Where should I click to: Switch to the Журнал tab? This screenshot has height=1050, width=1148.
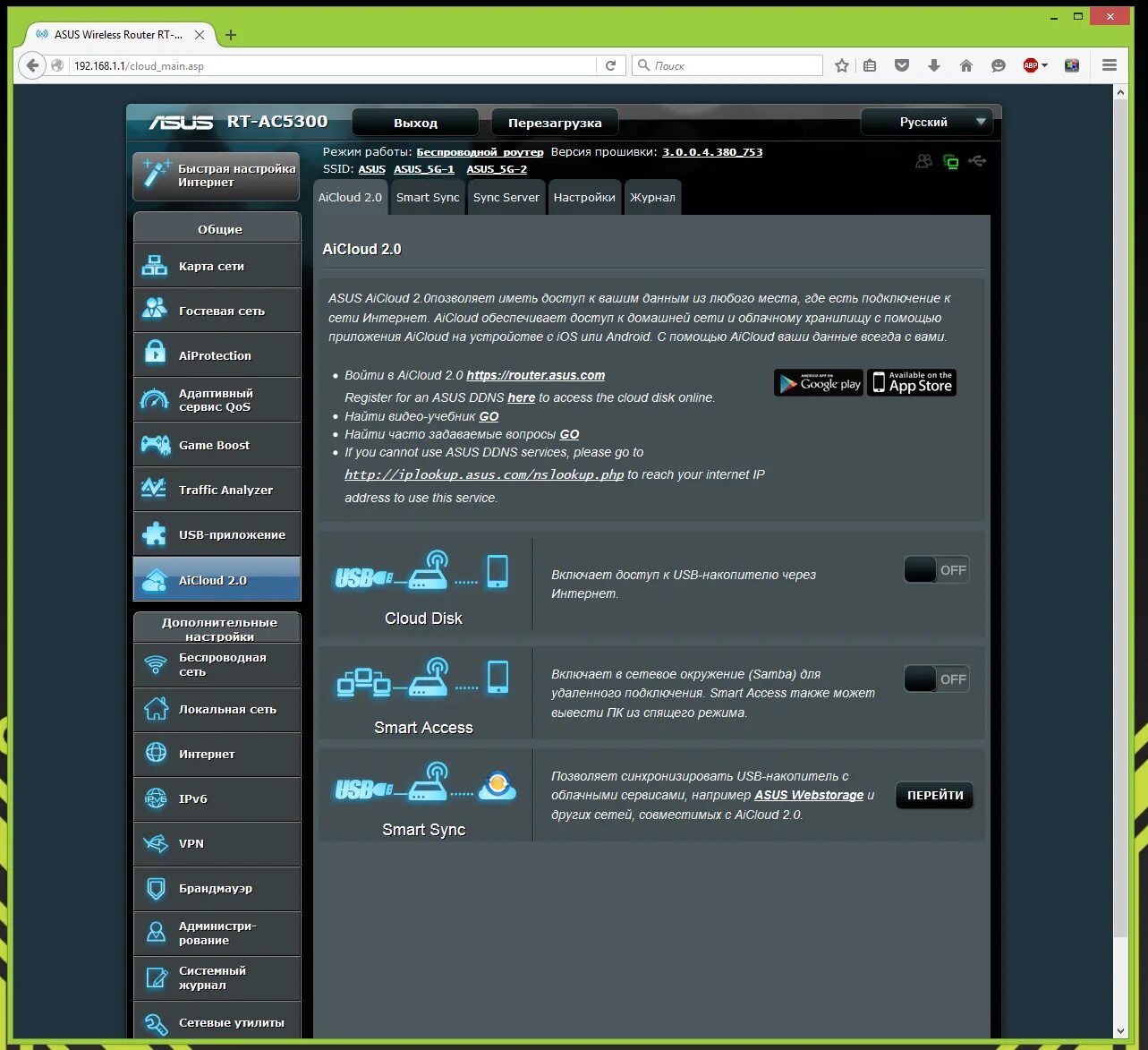tap(652, 198)
